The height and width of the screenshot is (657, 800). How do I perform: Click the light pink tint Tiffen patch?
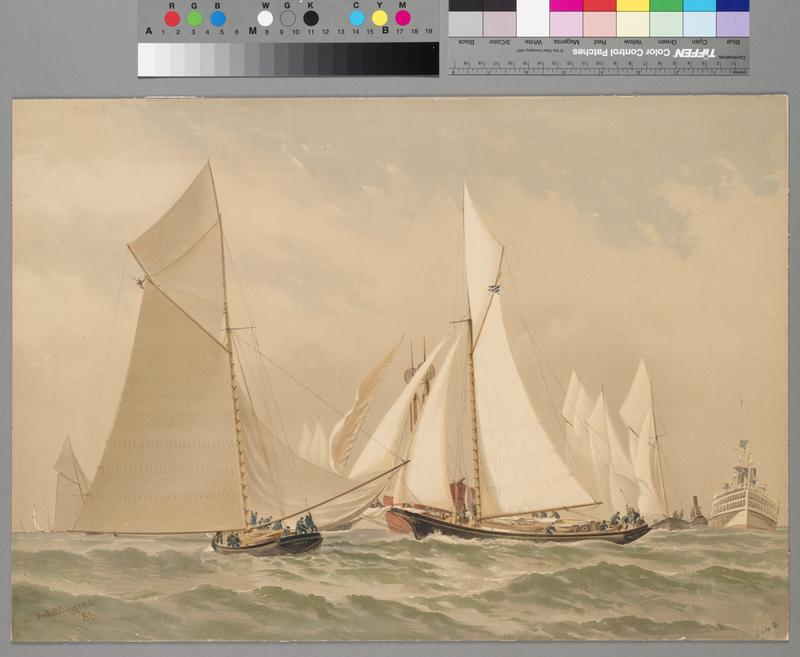pos(566,24)
